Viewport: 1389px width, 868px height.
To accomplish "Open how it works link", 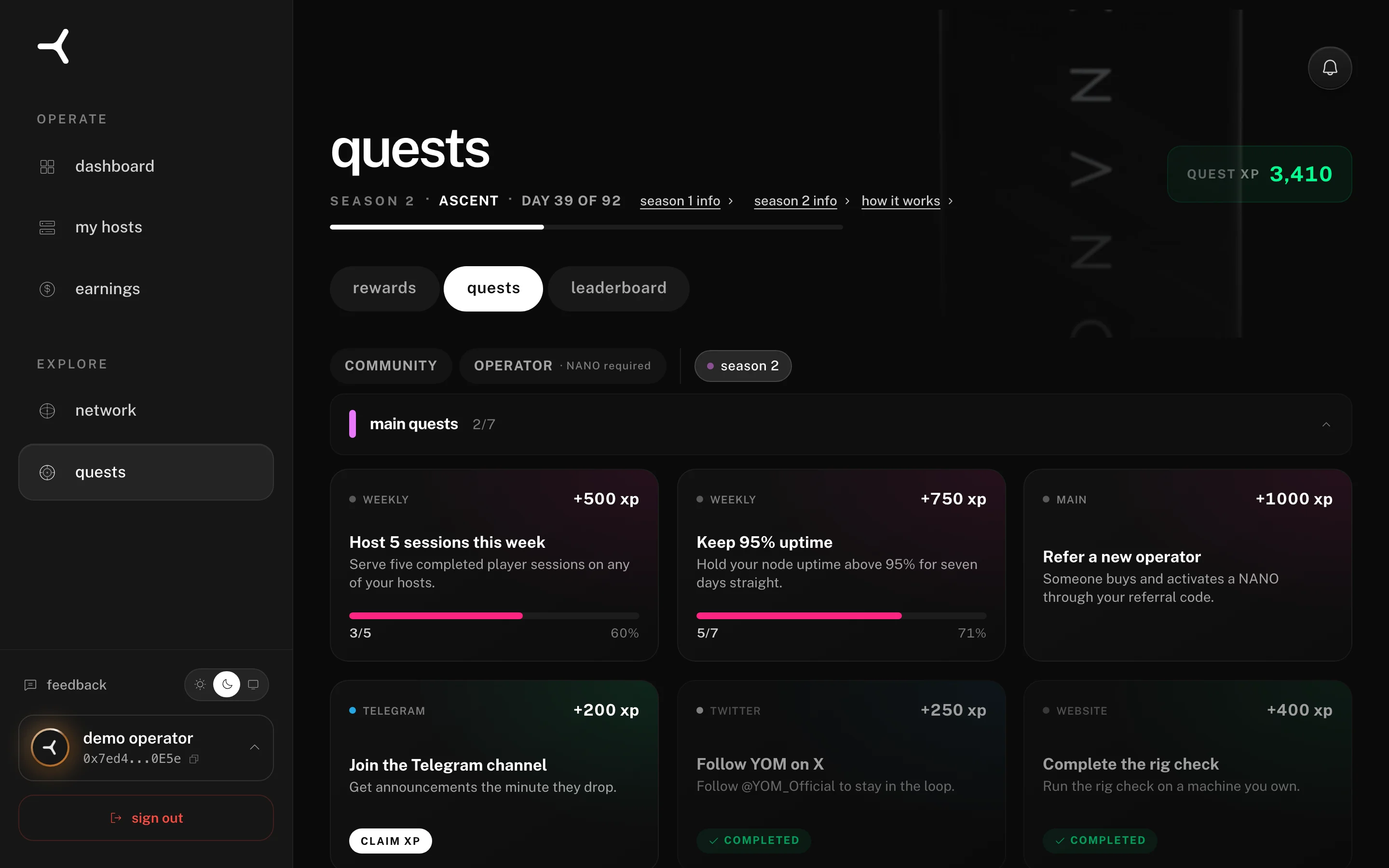I will [900, 201].
